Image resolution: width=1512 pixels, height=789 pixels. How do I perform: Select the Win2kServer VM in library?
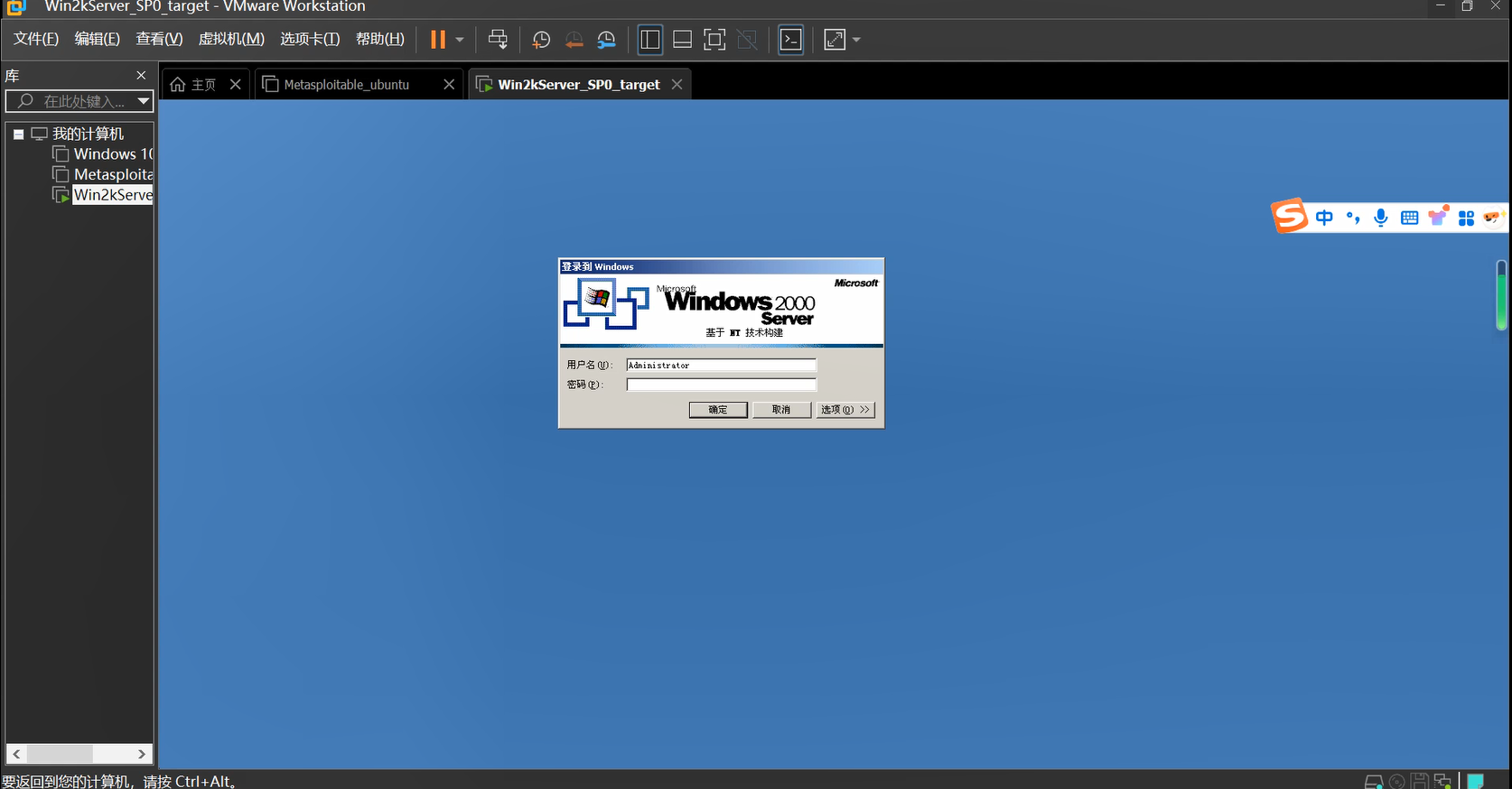pos(113,195)
